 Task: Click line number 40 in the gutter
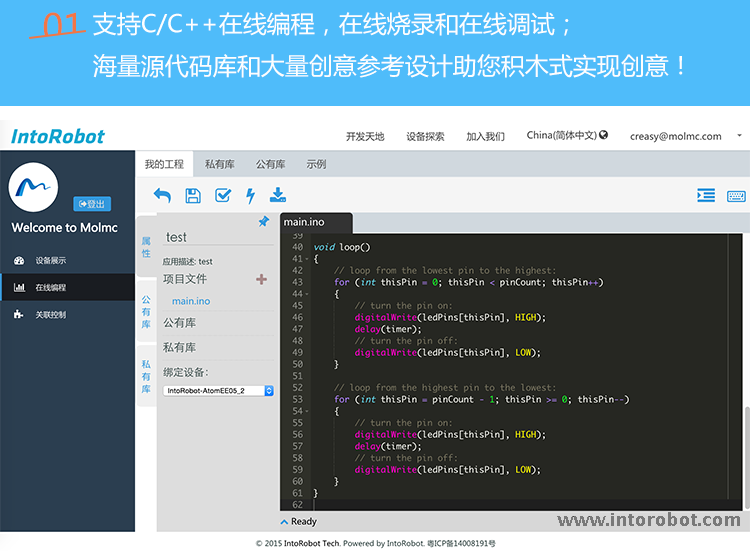click(298, 247)
